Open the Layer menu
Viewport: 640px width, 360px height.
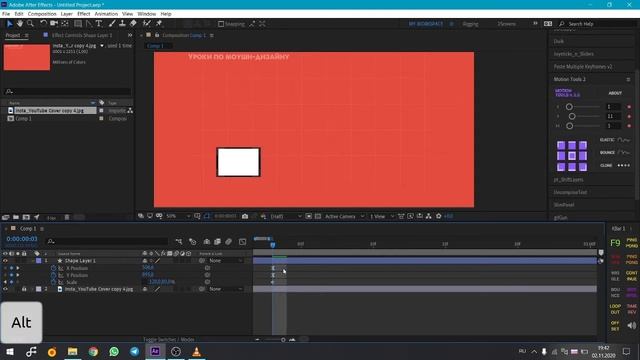pos(67,14)
